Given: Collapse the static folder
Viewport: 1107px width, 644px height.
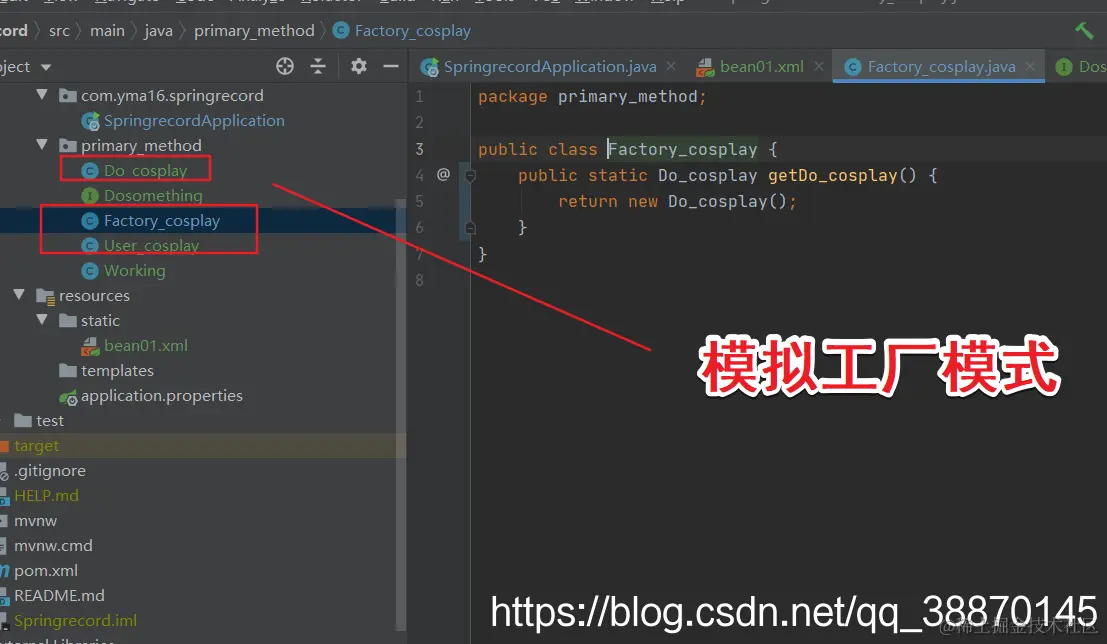Looking at the screenshot, I should [42, 320].
